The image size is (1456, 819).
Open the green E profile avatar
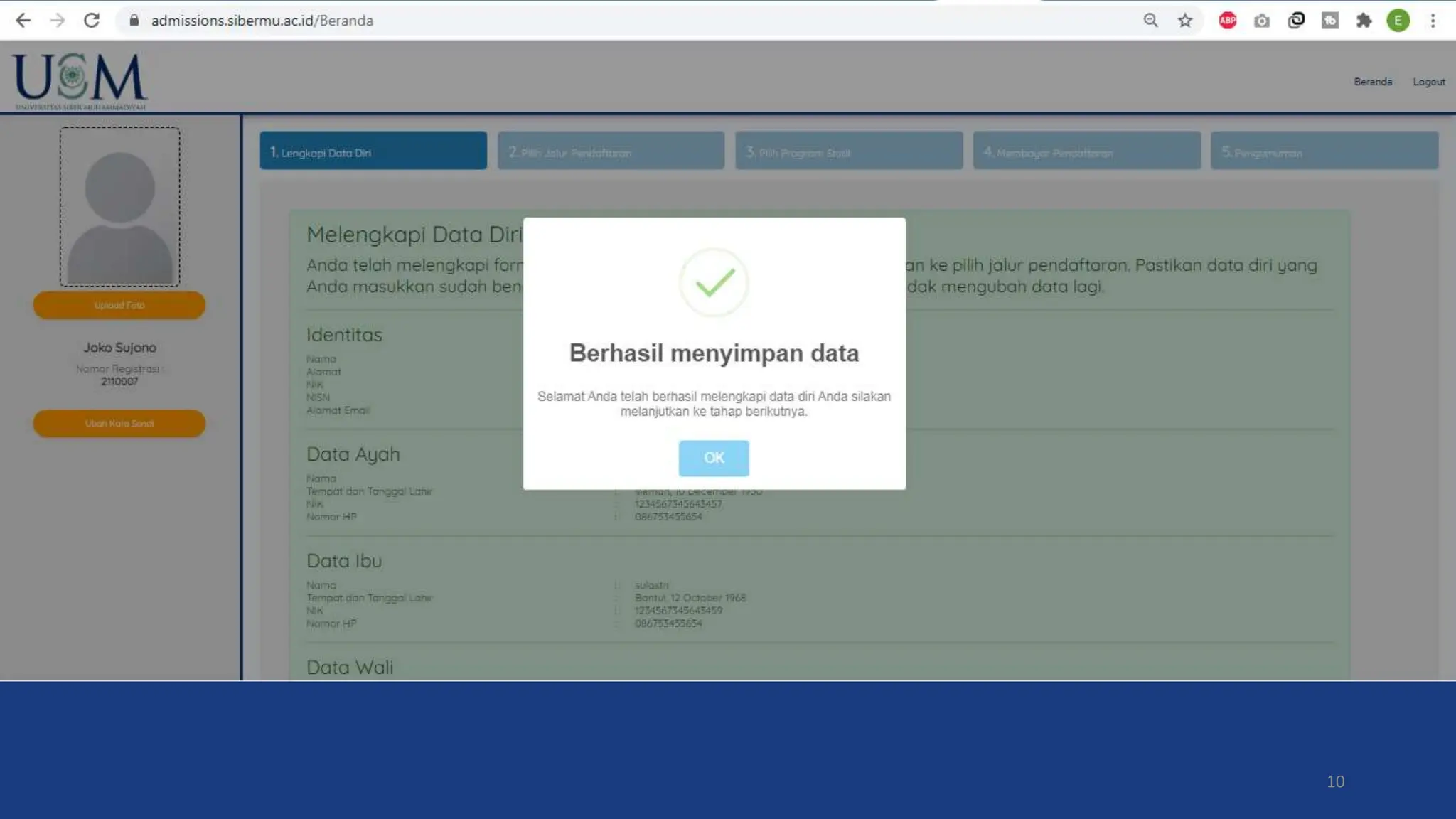[x=1398, y=21]
